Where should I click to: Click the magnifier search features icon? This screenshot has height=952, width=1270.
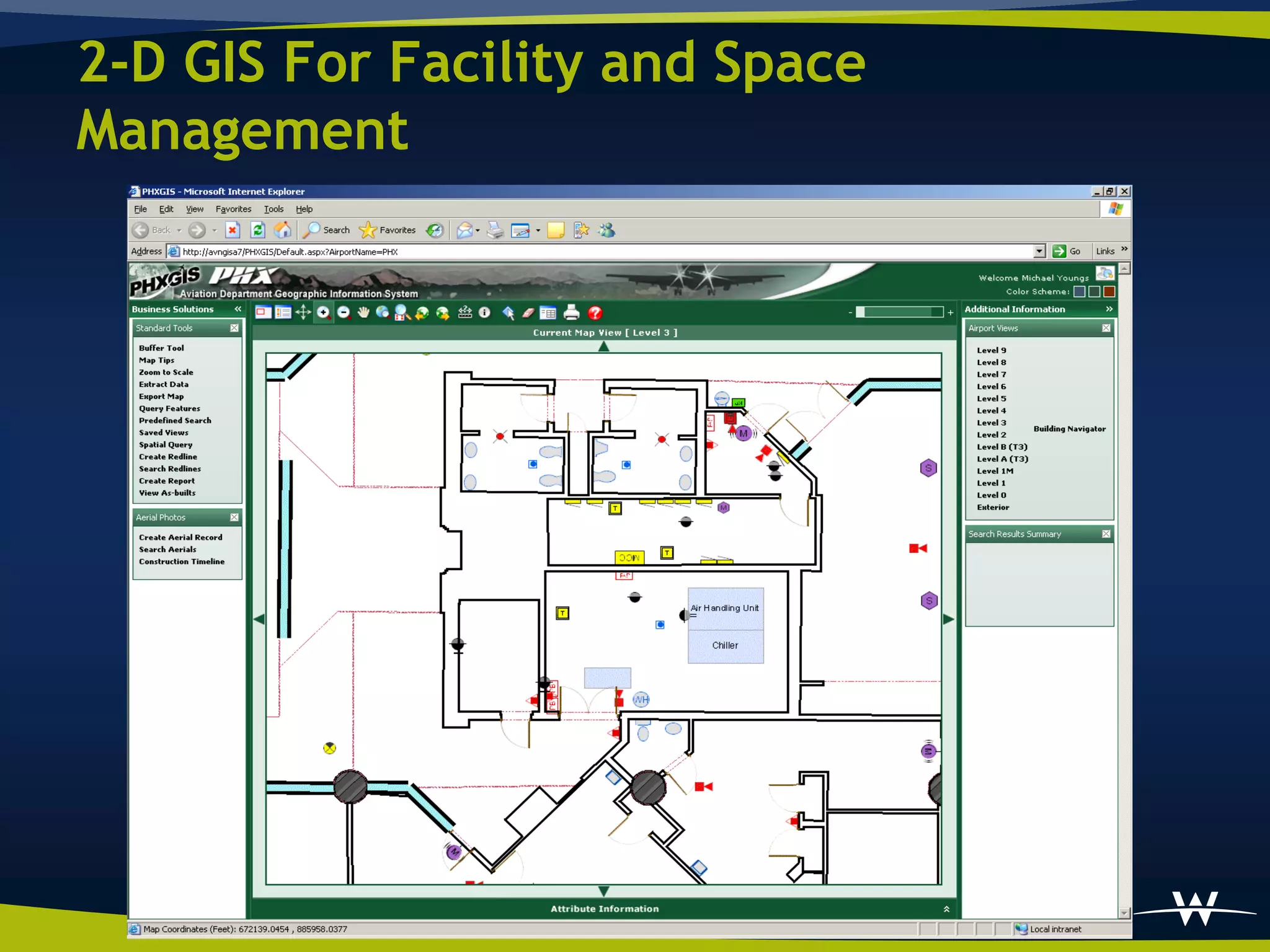click(402, 313)
